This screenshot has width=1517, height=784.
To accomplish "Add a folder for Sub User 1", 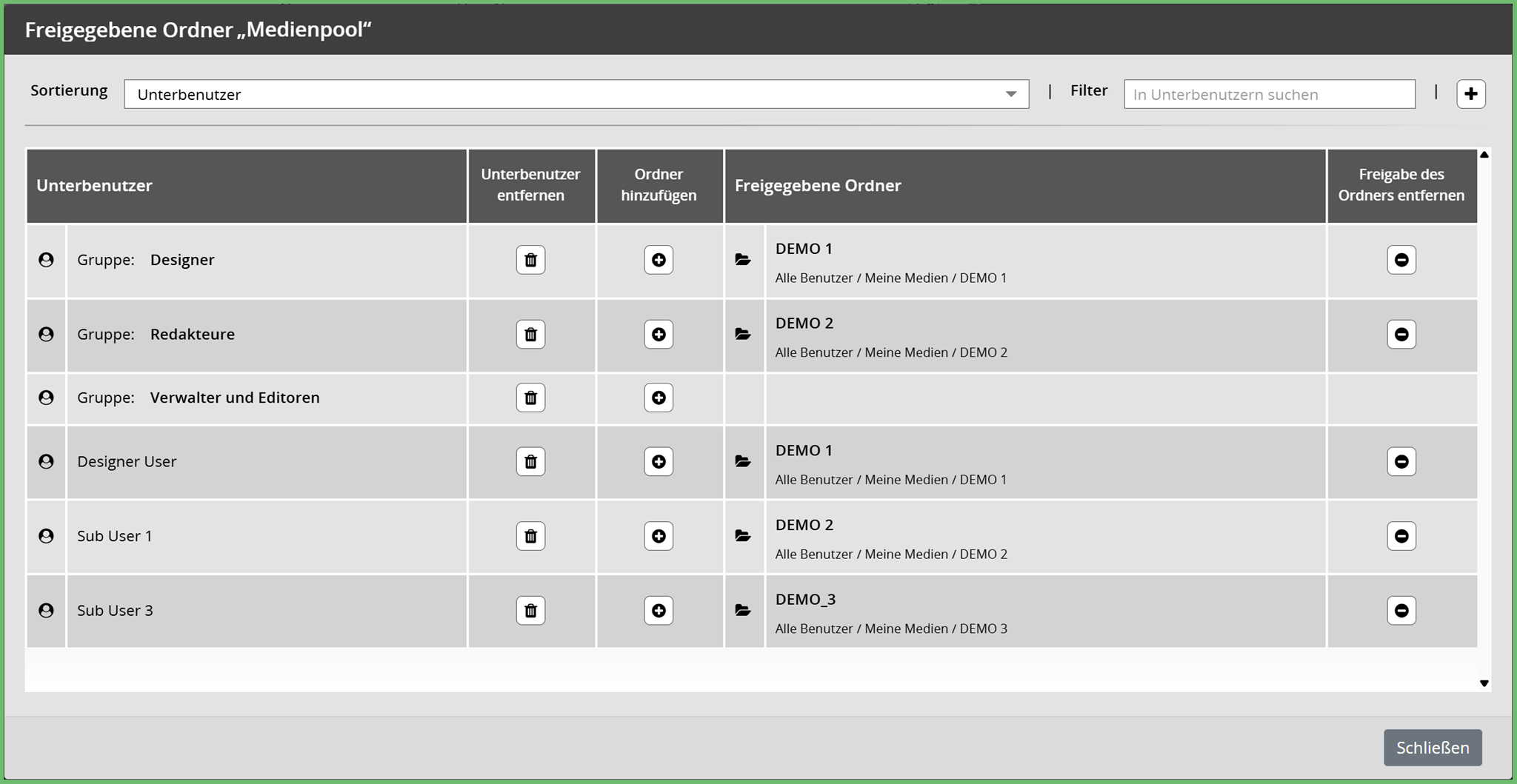I will tap(659, 536).
